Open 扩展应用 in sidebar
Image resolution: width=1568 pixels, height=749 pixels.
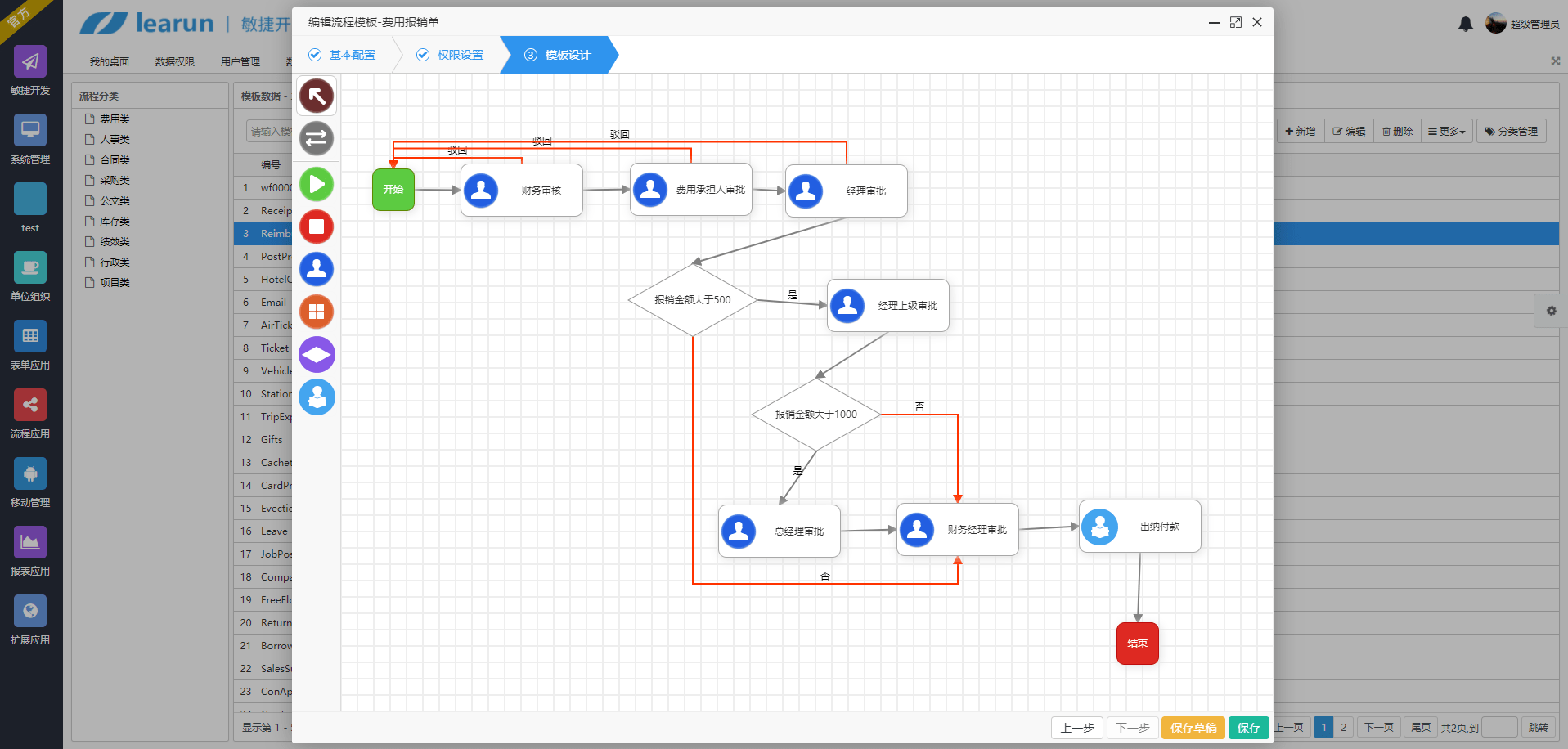click(30, 621)
